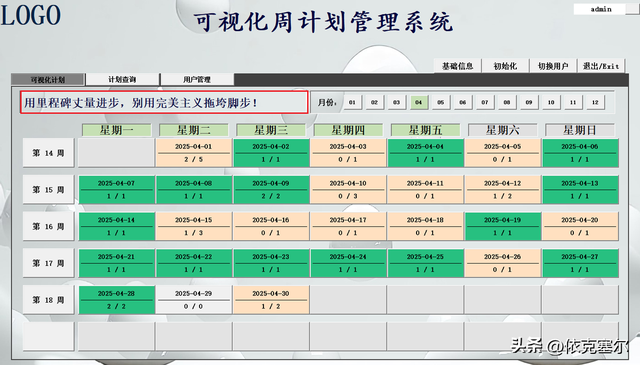Open the 2025-04-03 day cell
This screenshot has width=640, height=365.
coord(348,153)
